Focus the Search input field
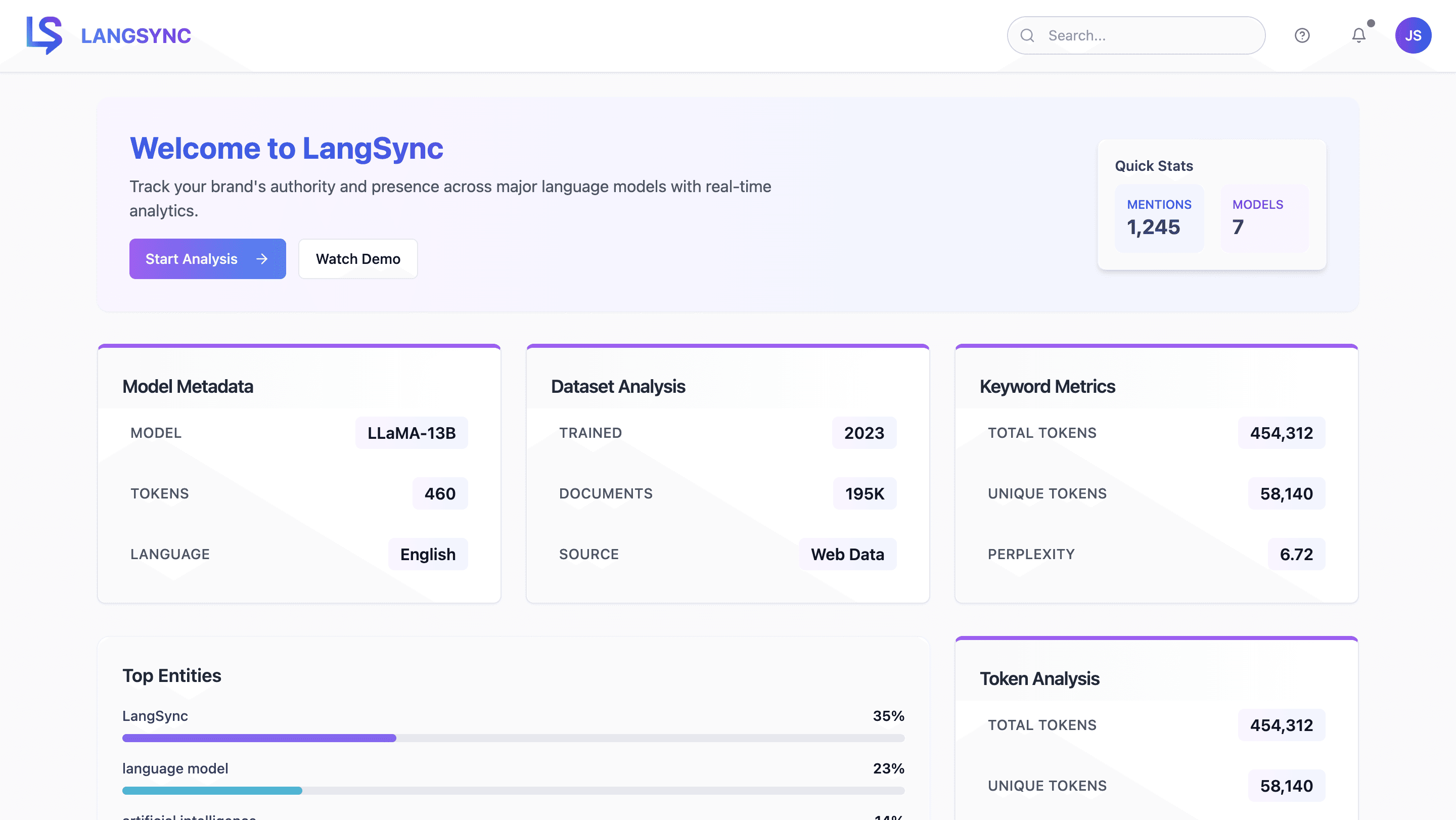The image size is (1456, 820). (x=1135, y=35)
